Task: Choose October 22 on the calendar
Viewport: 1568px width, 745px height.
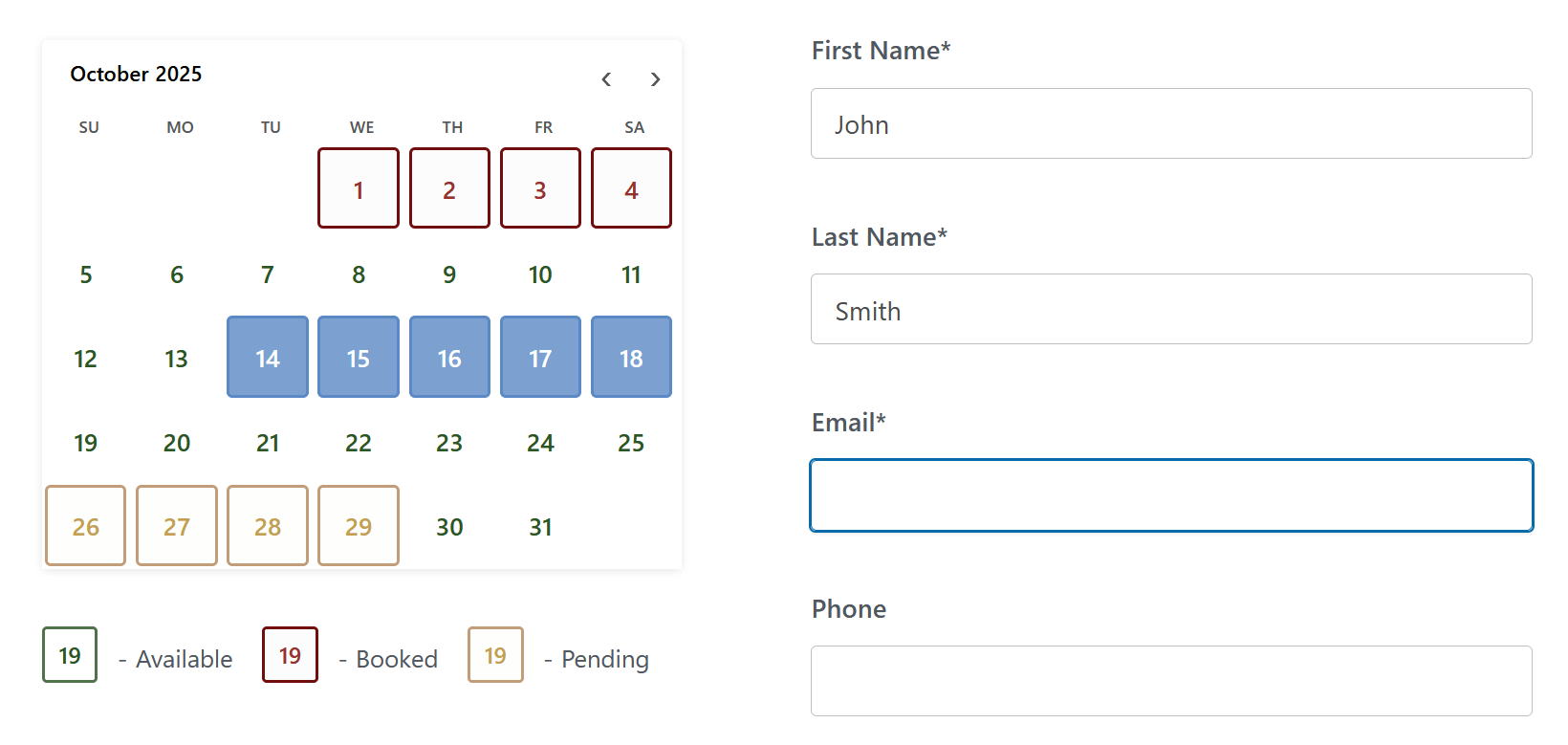Action: point(359,443)
